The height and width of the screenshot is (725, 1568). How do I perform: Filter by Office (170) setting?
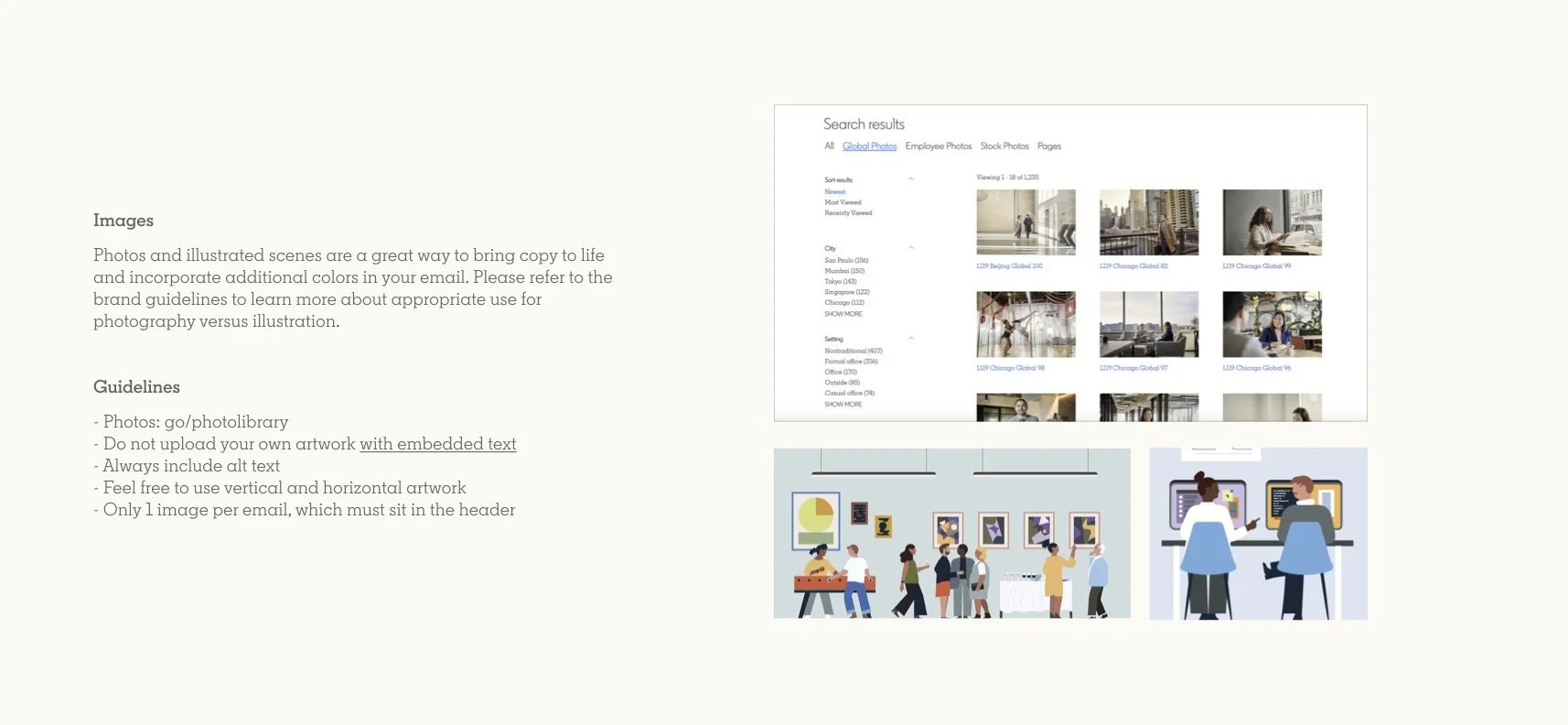(x=841, y=373)
